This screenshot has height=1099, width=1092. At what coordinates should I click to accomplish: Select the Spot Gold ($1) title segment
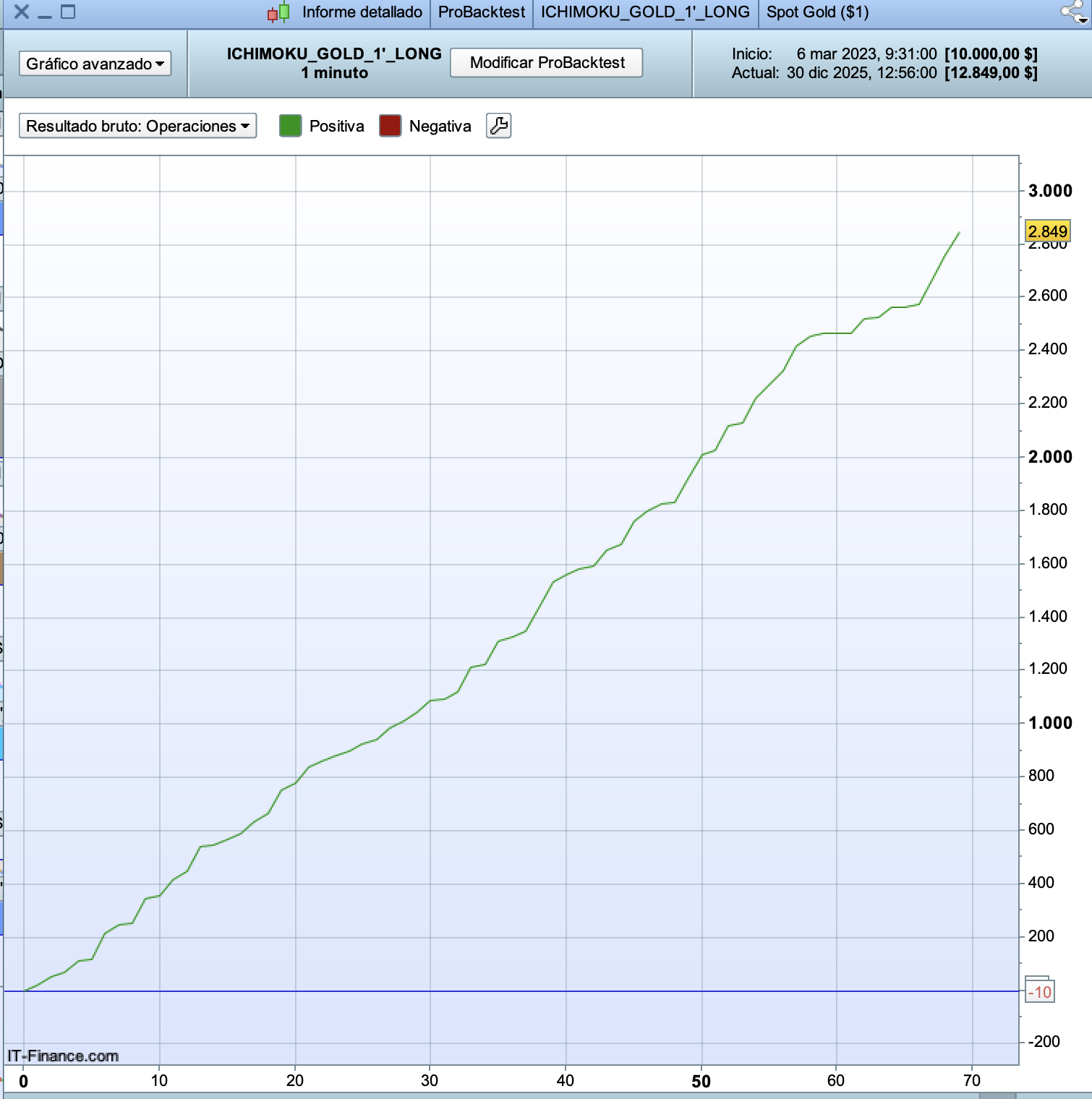(817, 12)
